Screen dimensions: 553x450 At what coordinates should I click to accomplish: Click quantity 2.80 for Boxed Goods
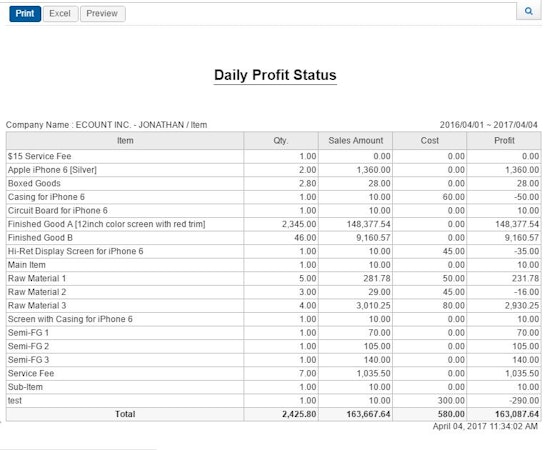click(x=308, y=183)
